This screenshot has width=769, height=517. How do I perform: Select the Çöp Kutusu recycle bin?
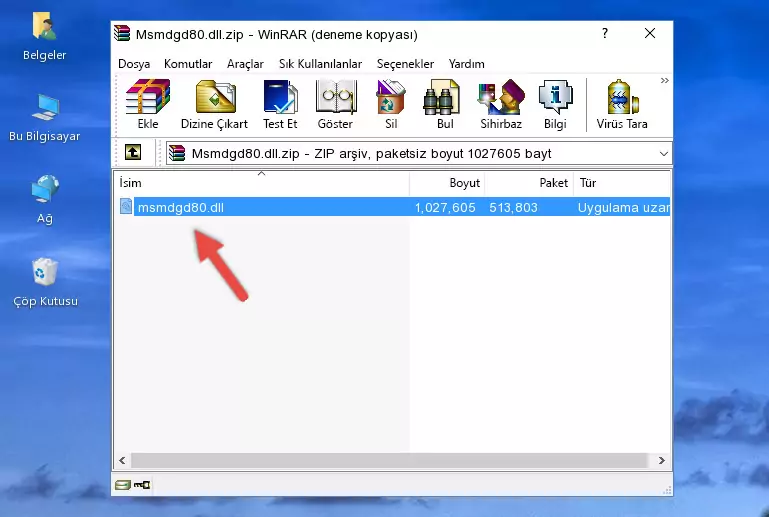pos(45,282)
